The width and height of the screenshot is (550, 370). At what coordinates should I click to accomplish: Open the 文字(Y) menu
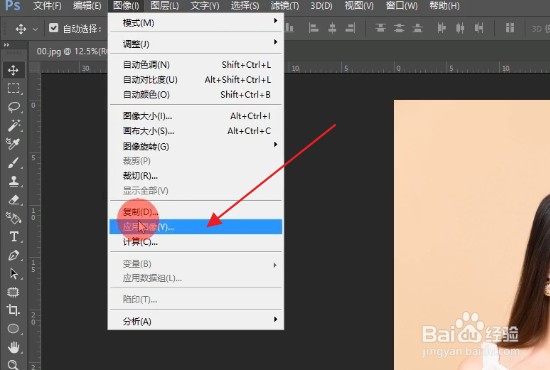(205, 6)
